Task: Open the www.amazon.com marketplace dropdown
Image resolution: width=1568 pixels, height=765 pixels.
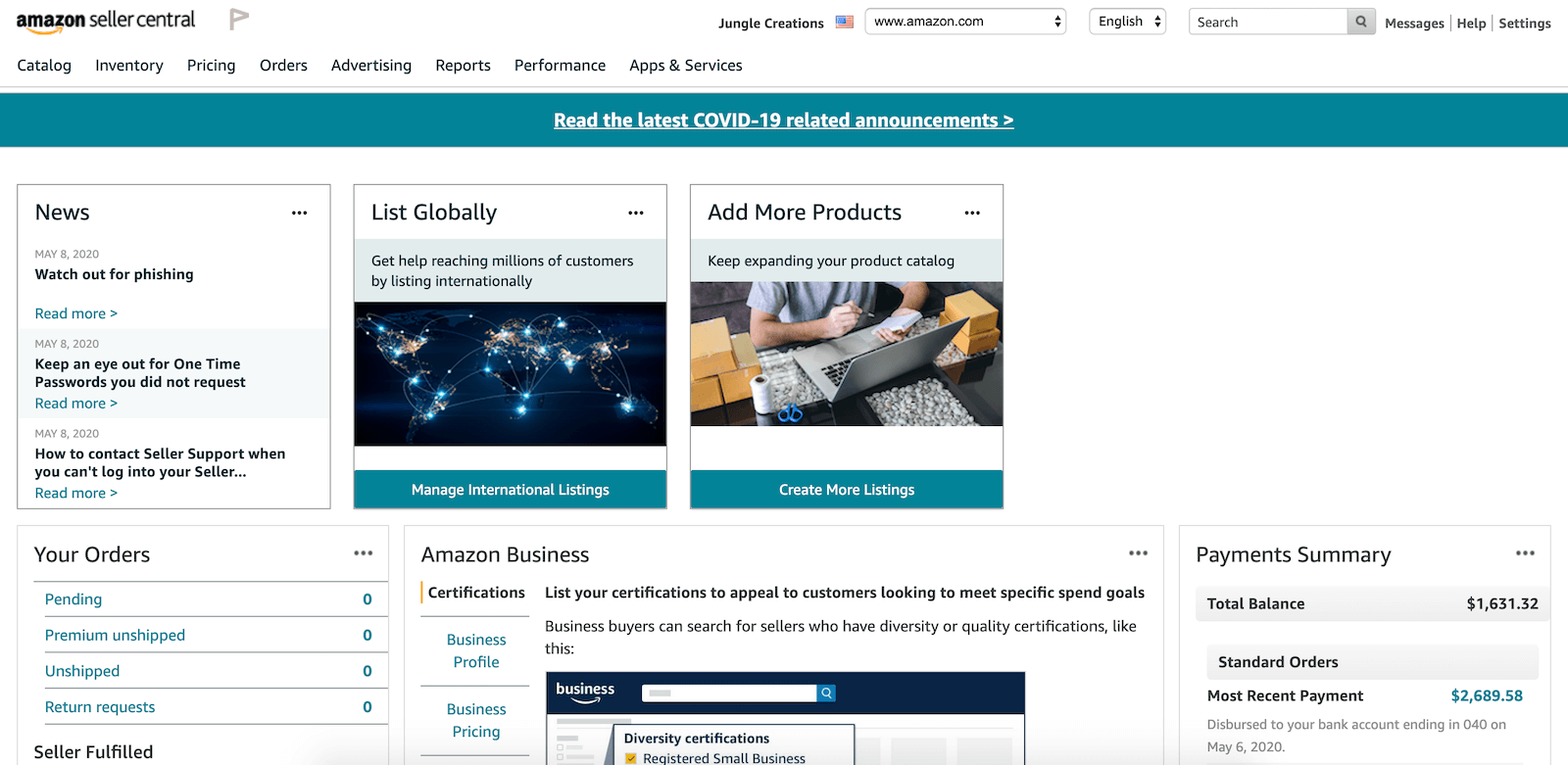Action: (x=965, y=22)
